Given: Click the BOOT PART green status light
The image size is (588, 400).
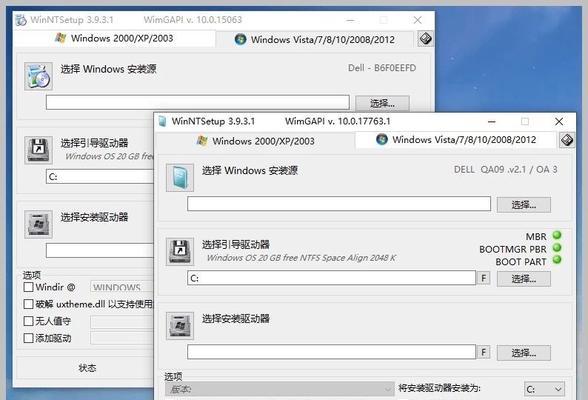Looking at the screenshot, I should coord(557,260).
